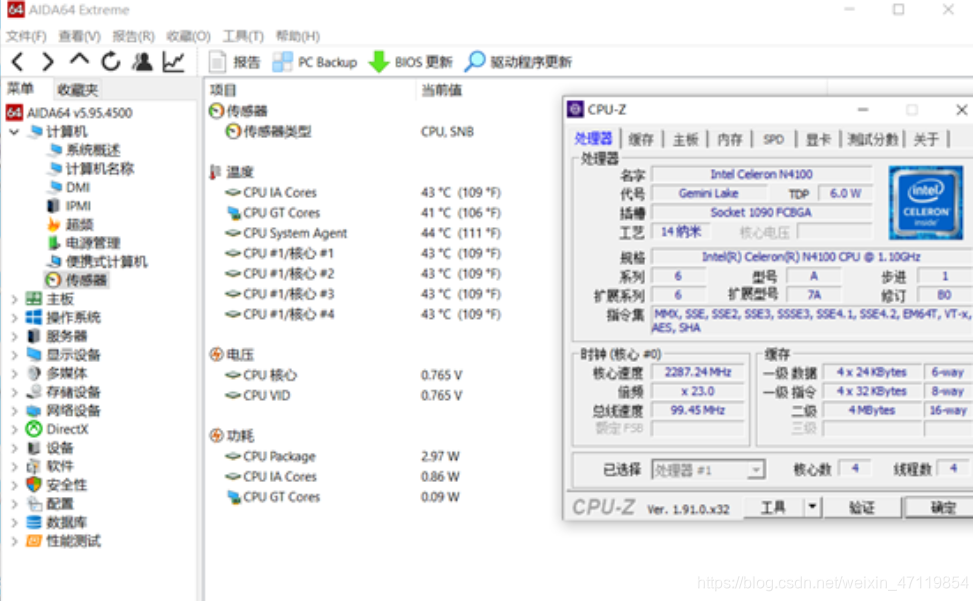Select 超频 overclock tree item

[x=70, y=224]
